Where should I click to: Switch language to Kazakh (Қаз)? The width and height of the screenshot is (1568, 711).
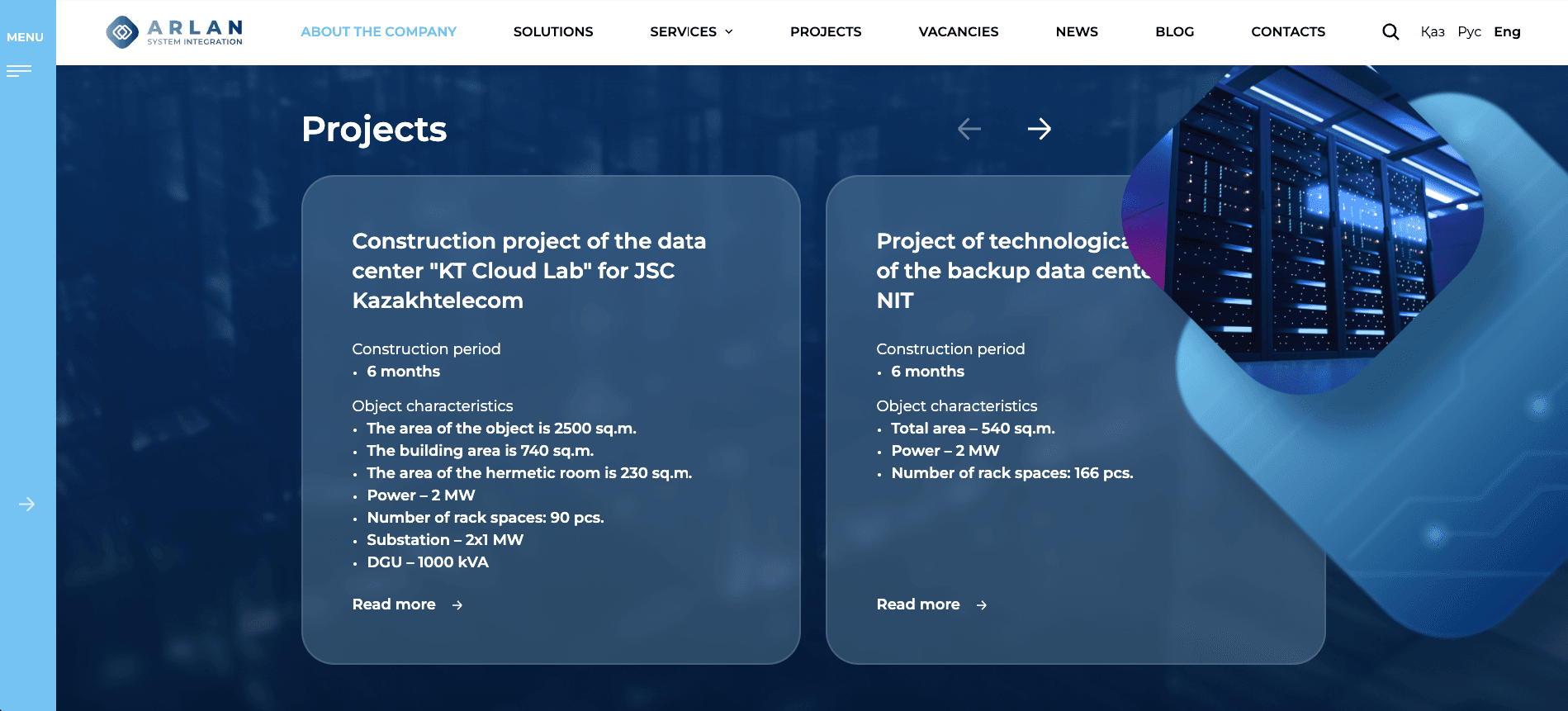click(x=1433, y=31)
